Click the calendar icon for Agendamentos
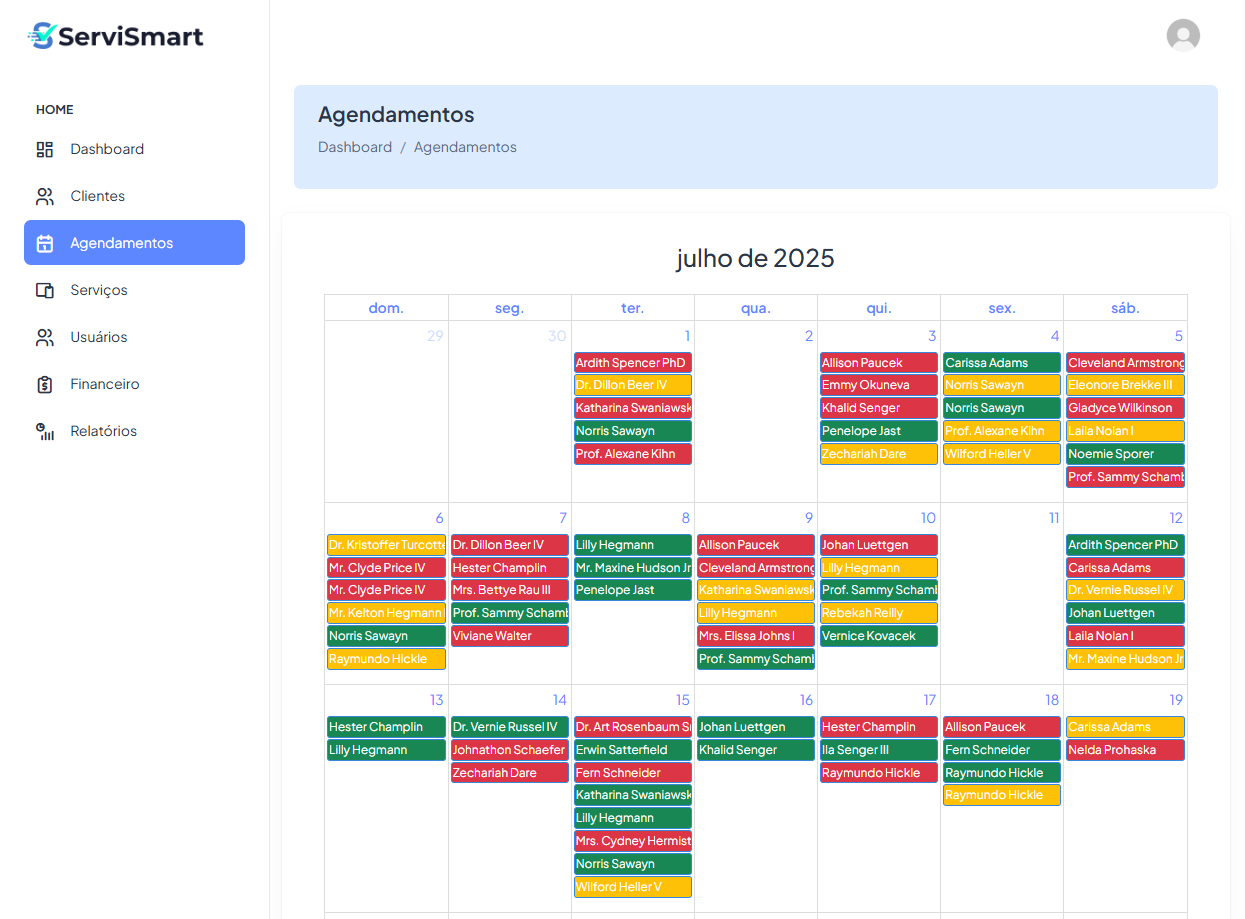Viewport: 1245px width, 919px height. (44, 242)
